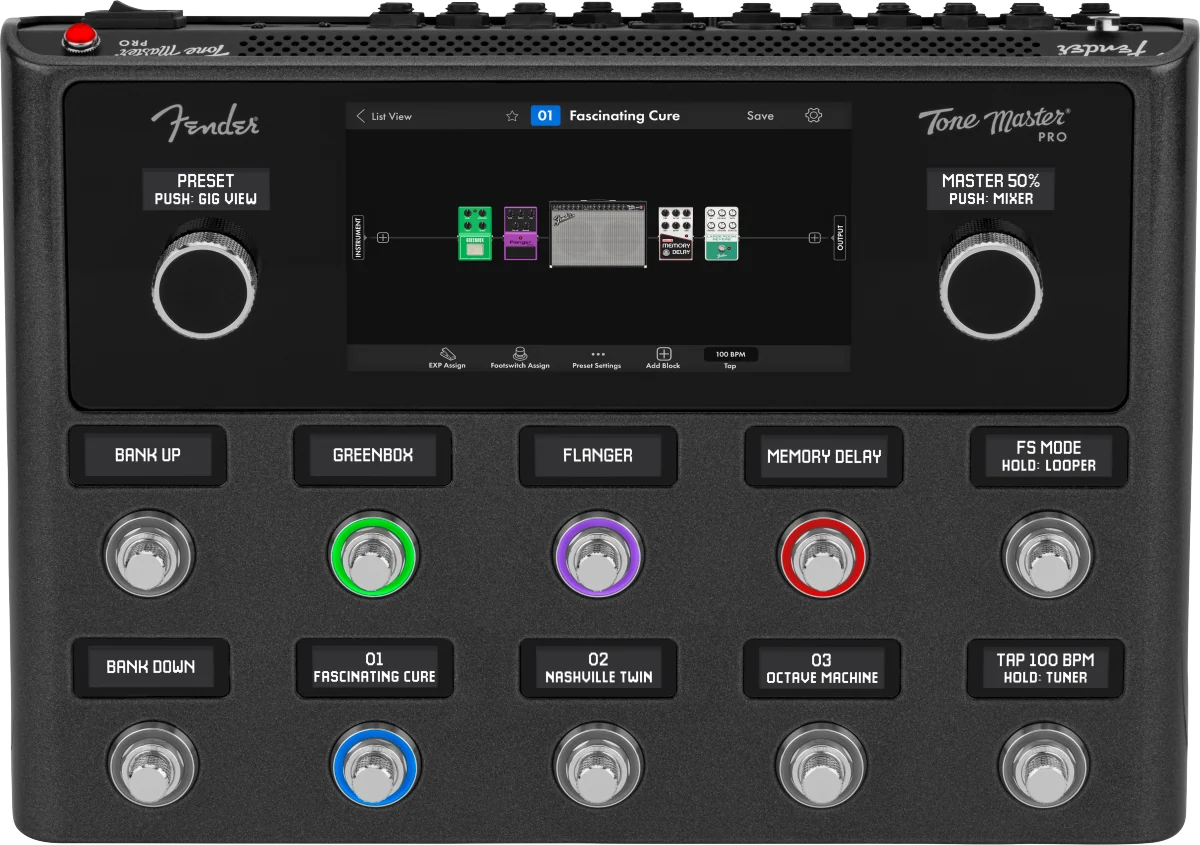Screen dimensions: 1200x845
Task: Step on the Tap 100 BPM footswitch
Action: pos(1043,767)
